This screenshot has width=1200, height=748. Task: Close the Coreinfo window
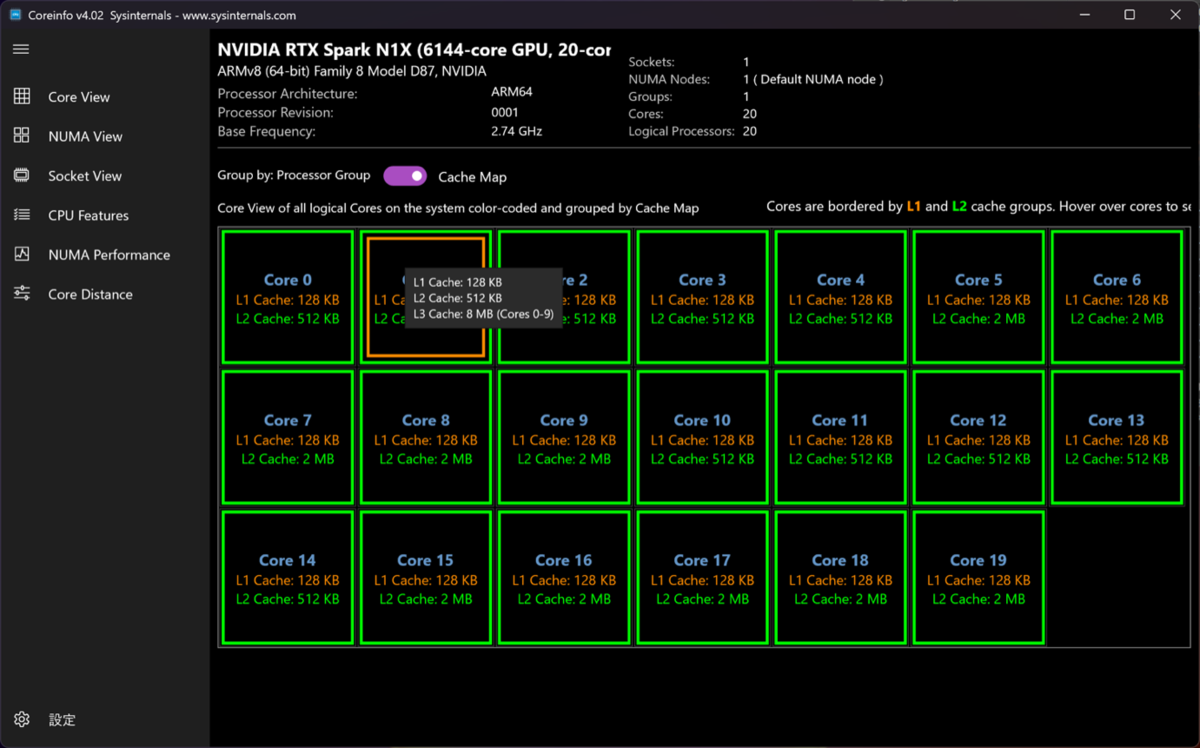(1176, 15)
